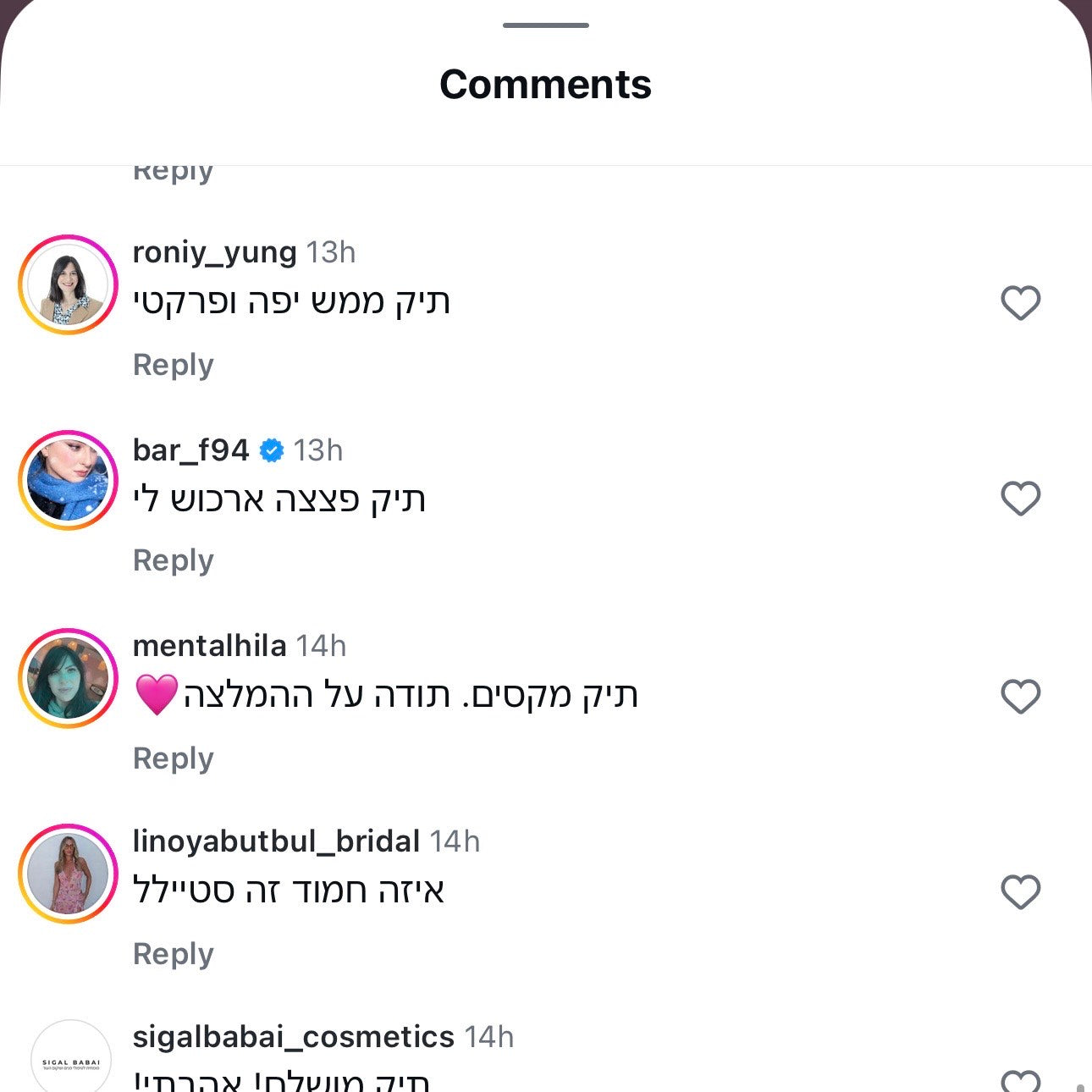Tap the heart on bar_f94's comment

(x=1020, y=499)
